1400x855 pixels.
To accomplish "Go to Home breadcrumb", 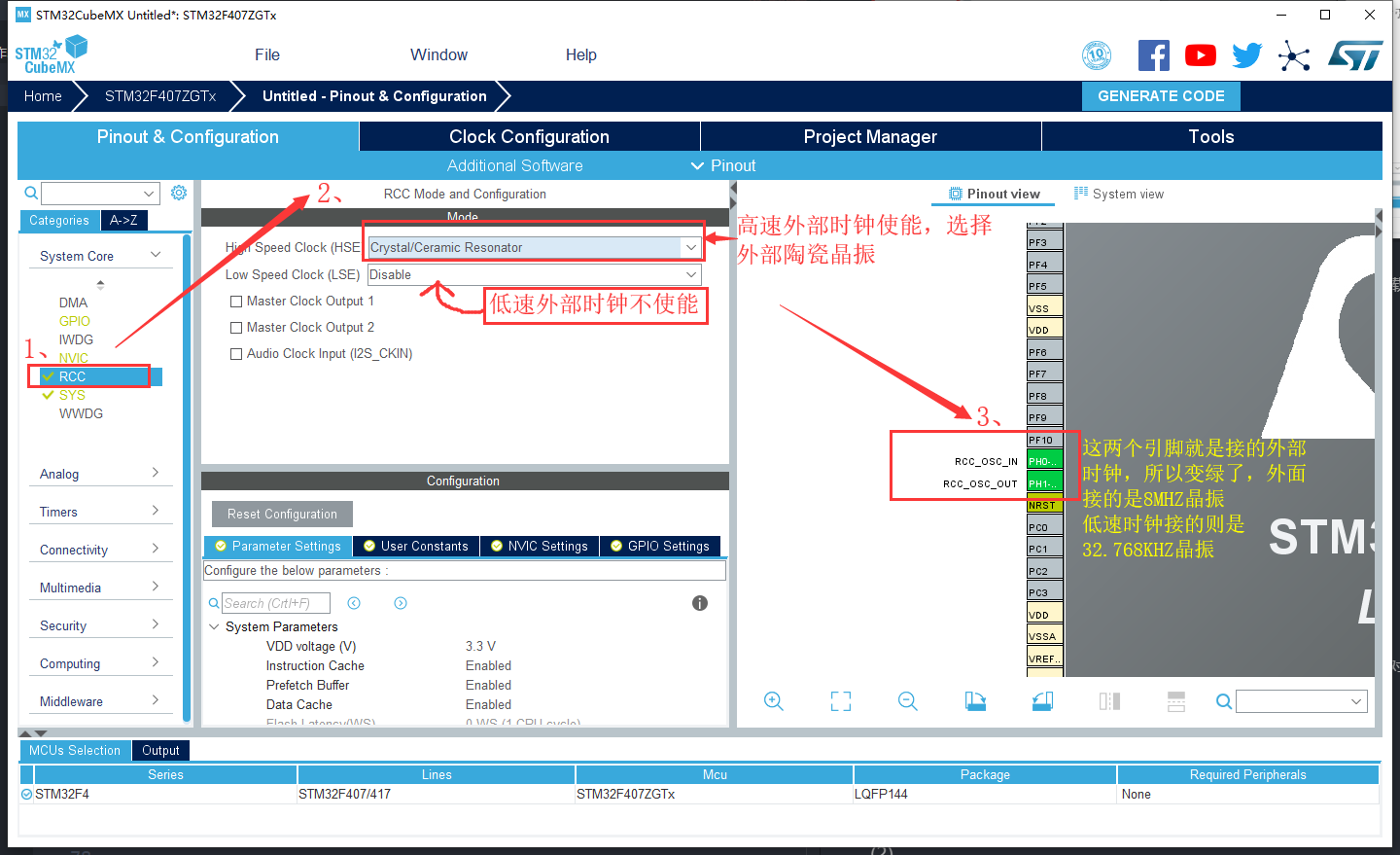I will pos(43,96).
